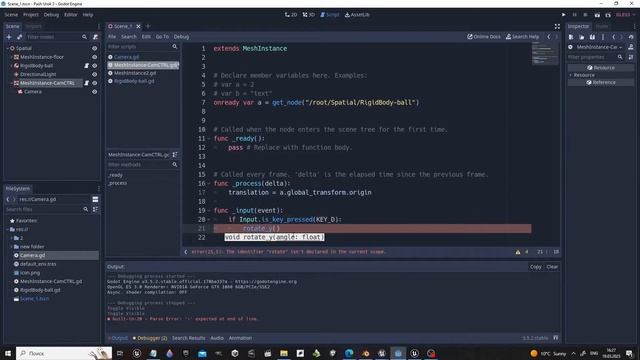The height and width of the screenshot is (360, 640).
Task: Collapse the MeshInstance-CamCTRL node
Action: 11,83
